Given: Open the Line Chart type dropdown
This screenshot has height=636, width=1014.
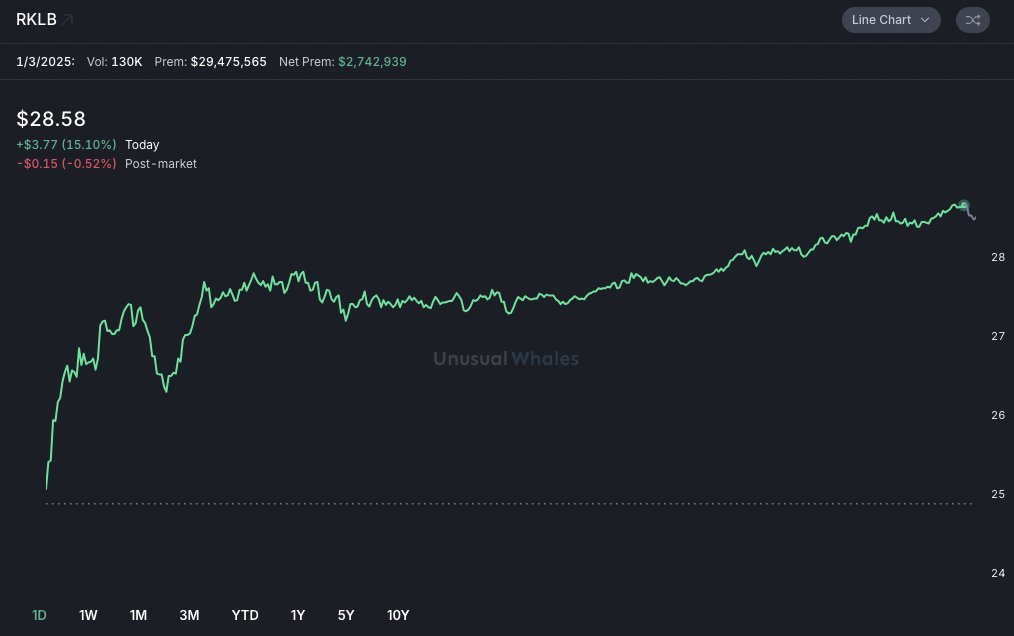Looking at the screenshot, I should point(890,20).
